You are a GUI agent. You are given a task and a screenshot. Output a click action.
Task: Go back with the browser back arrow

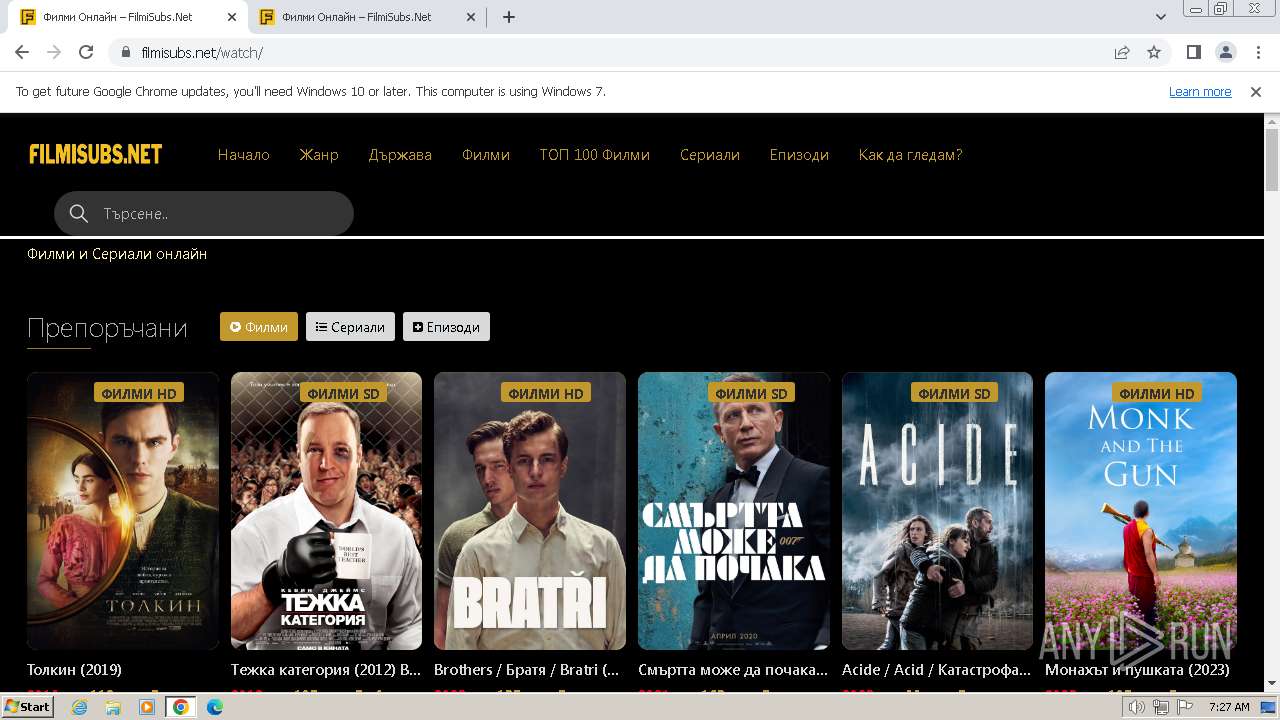22,52
